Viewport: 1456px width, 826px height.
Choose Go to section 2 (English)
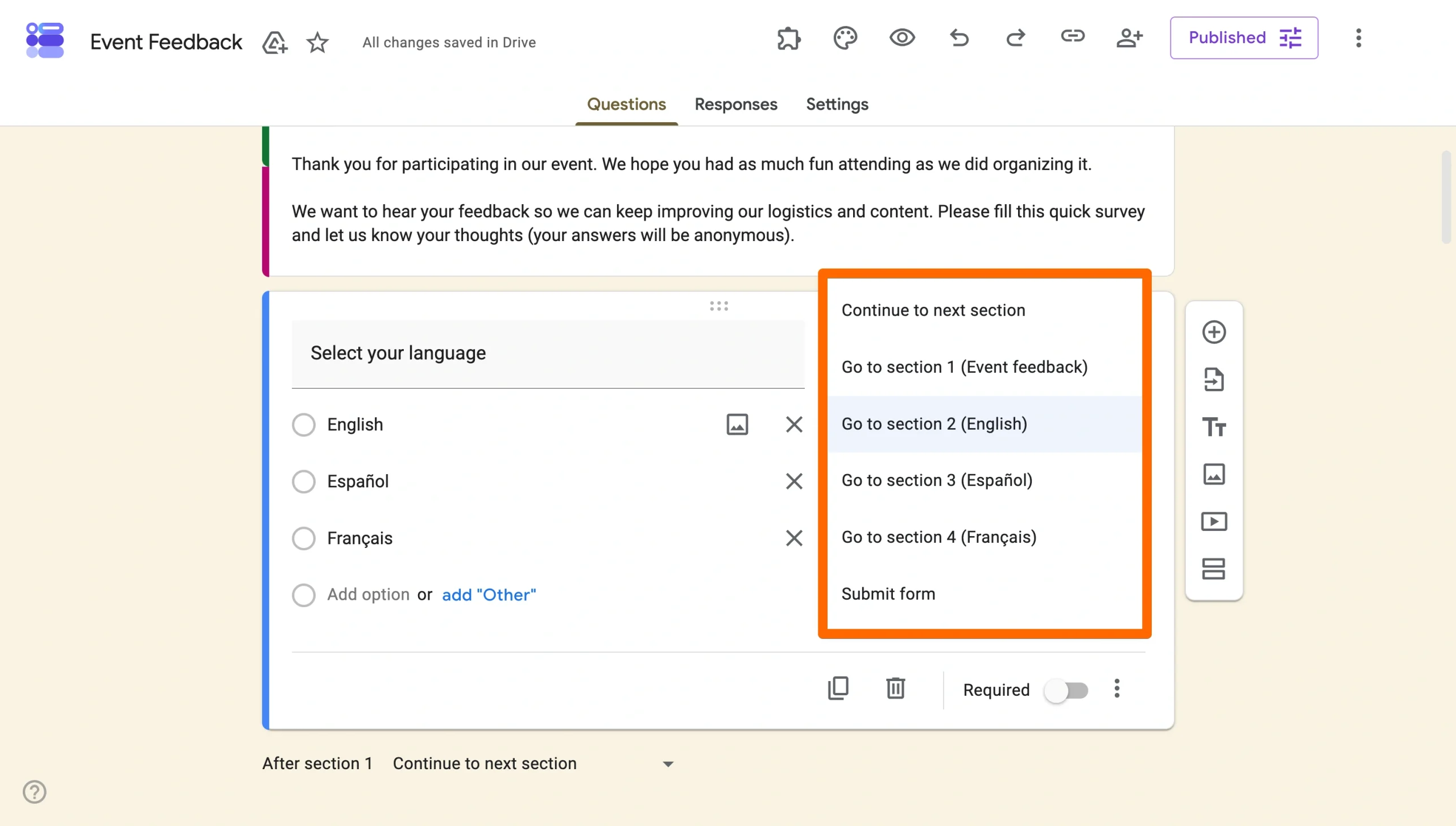[985, 424]
